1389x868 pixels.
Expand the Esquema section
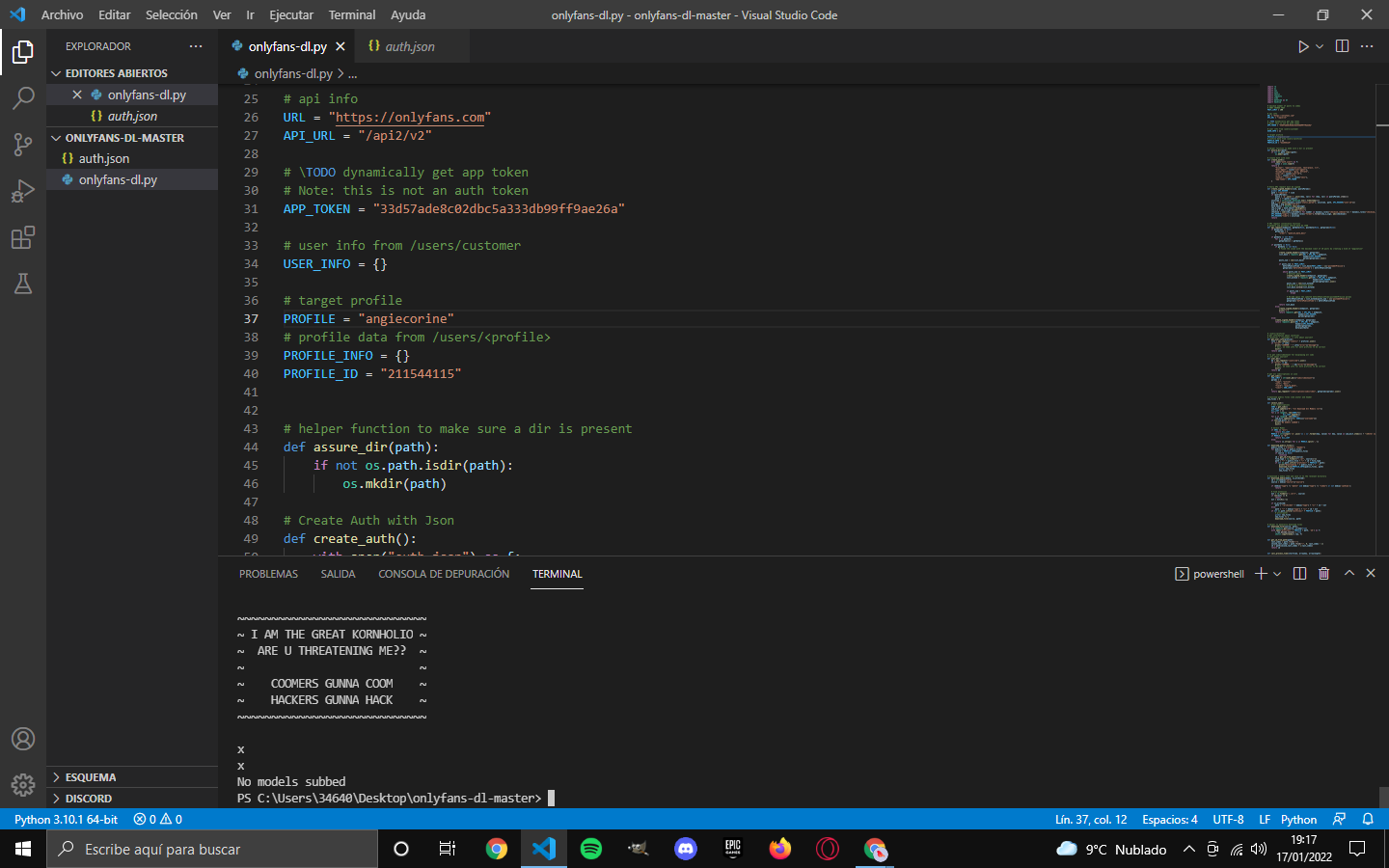tap(132, 777)
